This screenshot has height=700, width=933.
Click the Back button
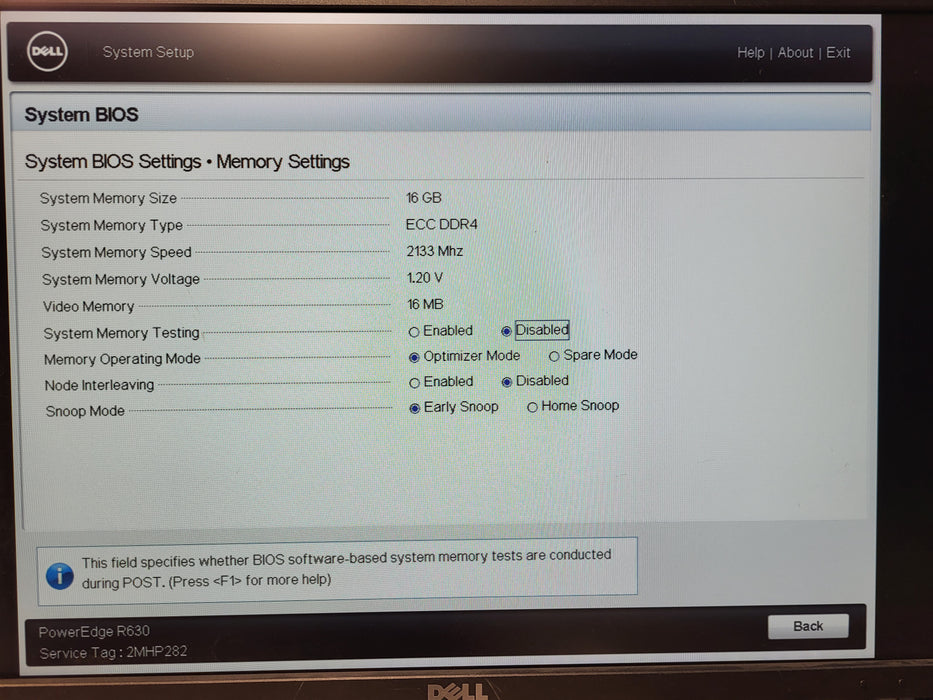coord(808,626)
